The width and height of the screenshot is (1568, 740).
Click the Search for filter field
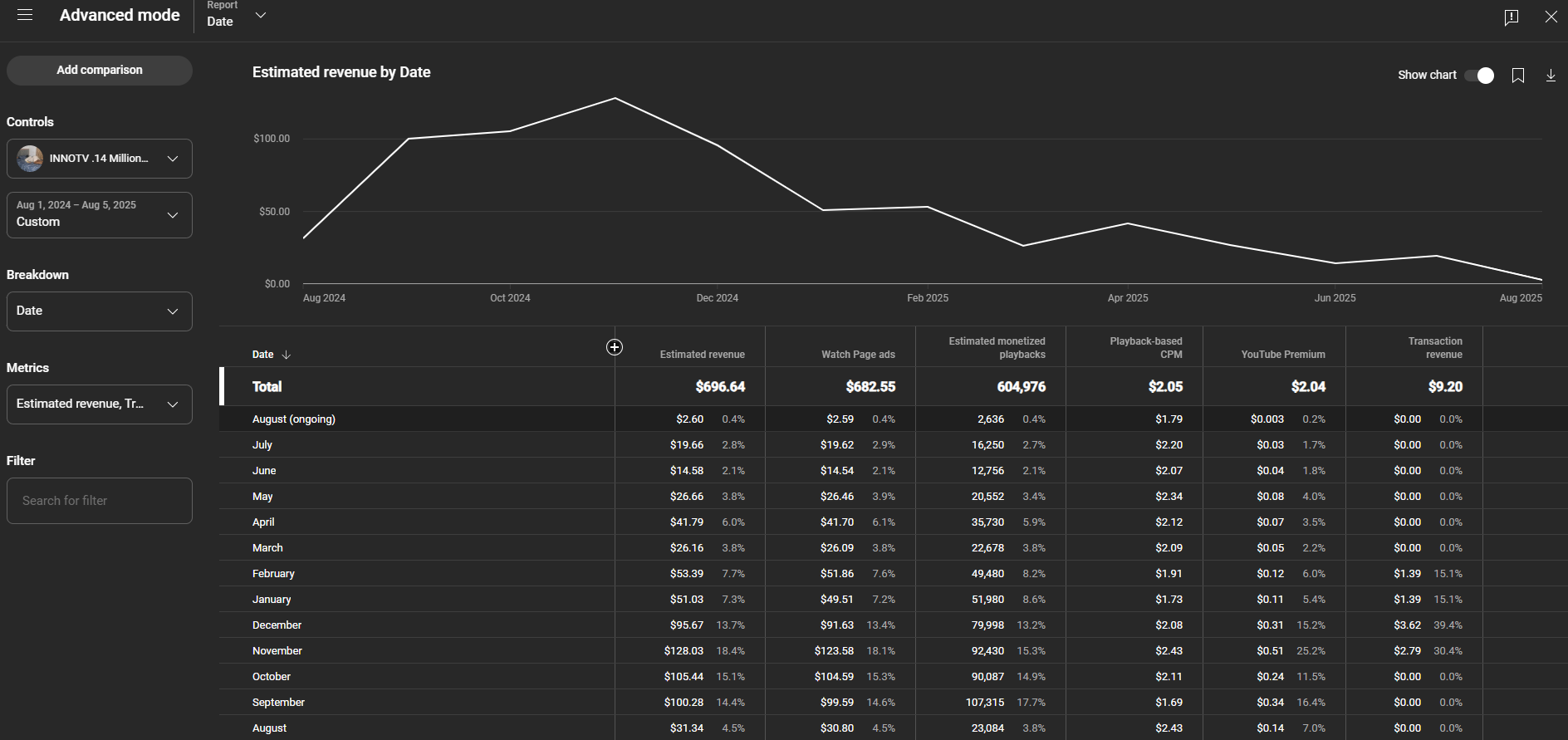[x=100, y=501]
